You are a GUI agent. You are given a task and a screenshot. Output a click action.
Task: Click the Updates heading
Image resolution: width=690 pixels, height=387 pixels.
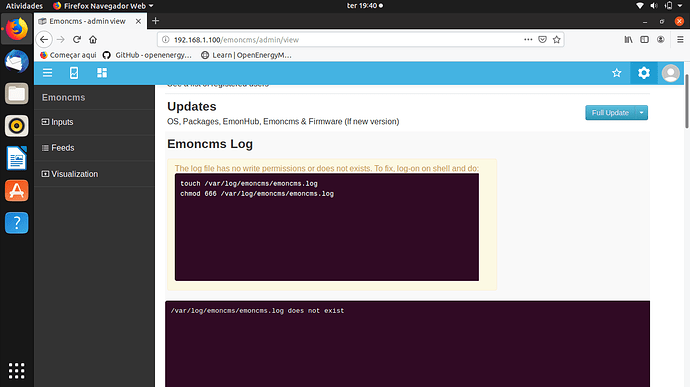point(191,107)
